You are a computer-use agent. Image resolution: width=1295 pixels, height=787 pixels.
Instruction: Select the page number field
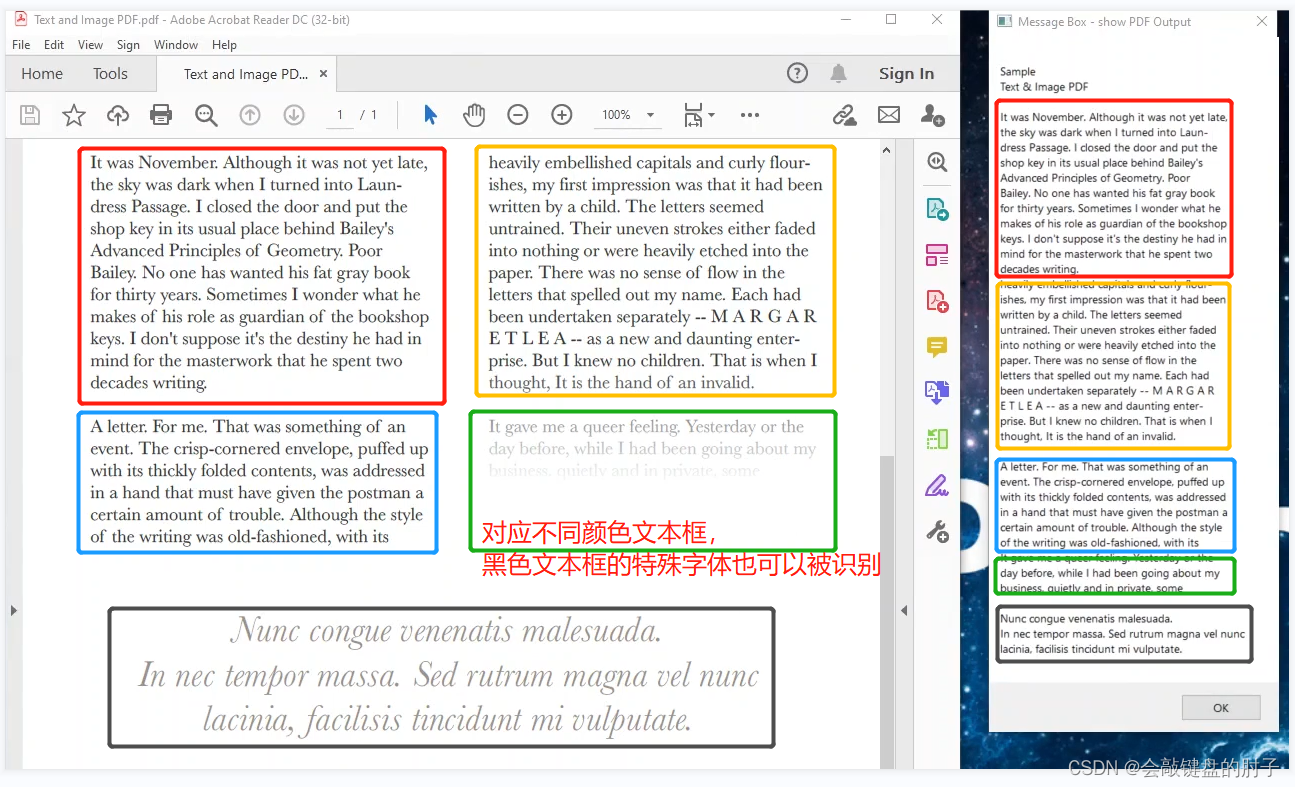pyautogui.click(x=340, y=115)
